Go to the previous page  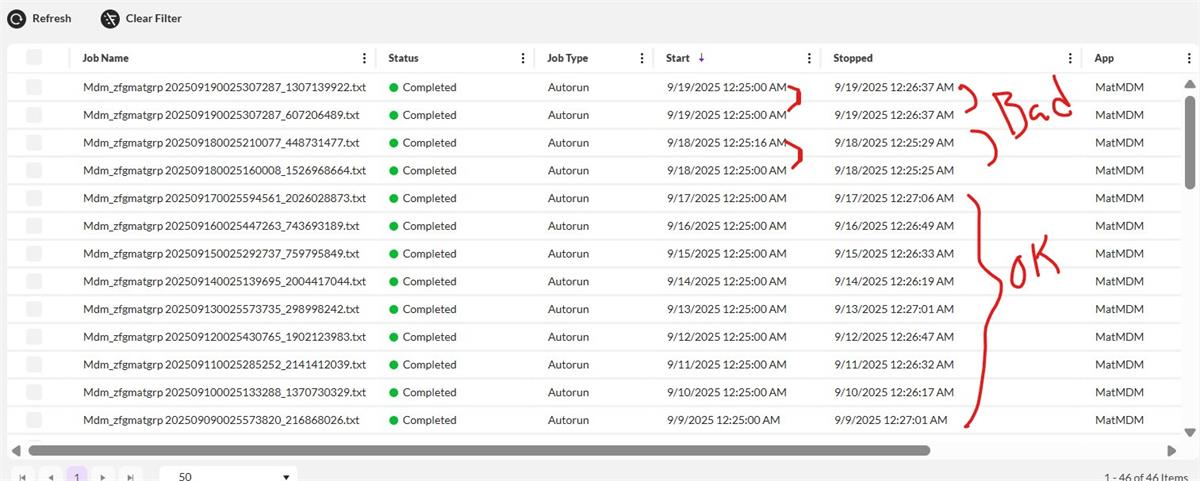[50, 477]
